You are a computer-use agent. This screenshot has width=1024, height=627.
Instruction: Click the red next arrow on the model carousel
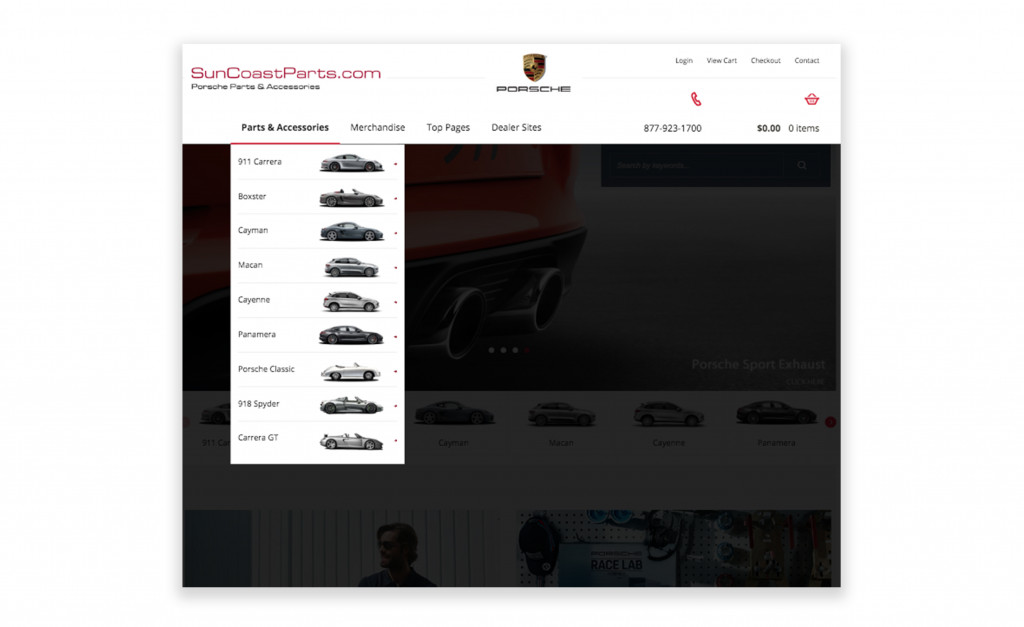(829, 422)
